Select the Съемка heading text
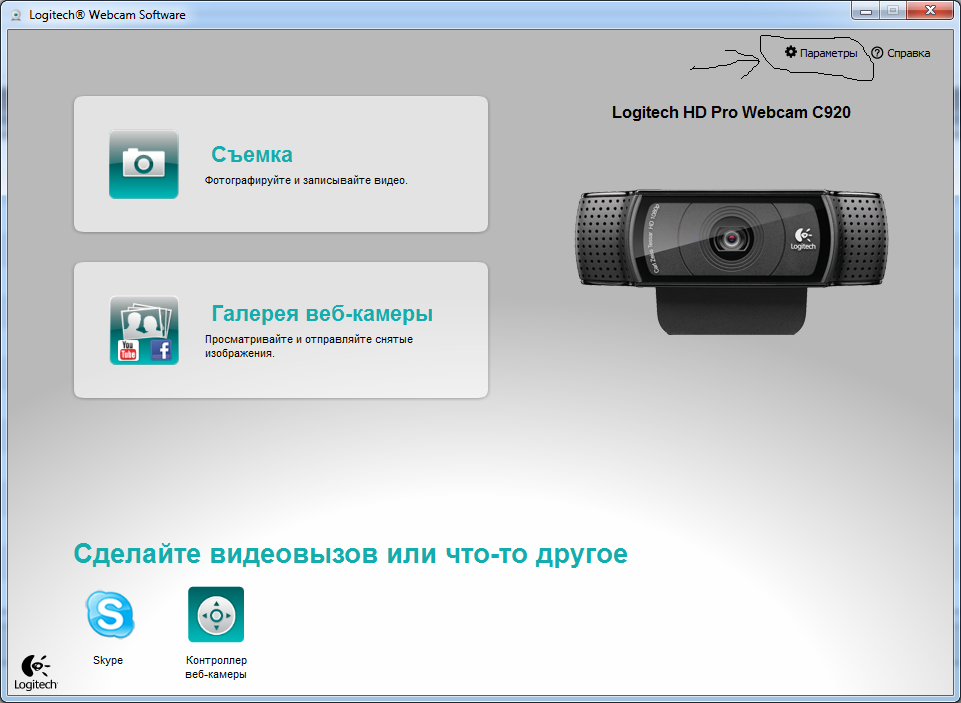 pyautogui.click(x=252, y=155)
